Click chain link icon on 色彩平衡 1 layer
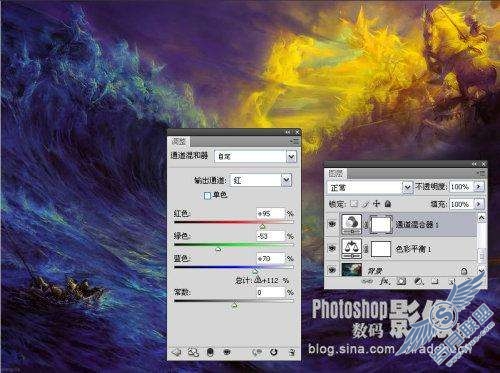Image resolution: width=500 pixels, height=373 pixels. pyautogui.click(x=366, y=248)
